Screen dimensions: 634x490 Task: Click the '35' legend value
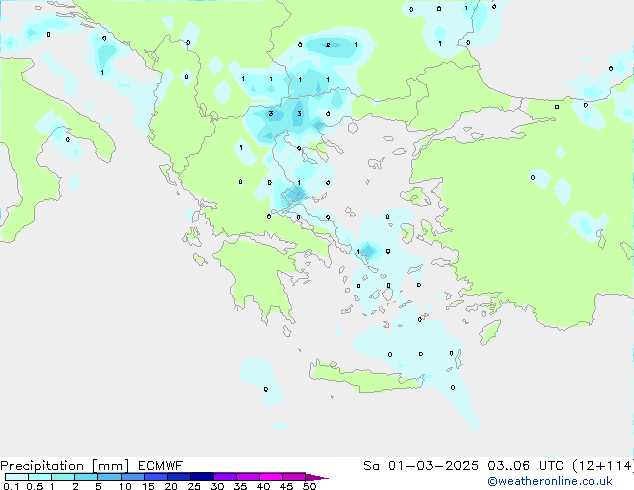click(x=240, y=486)
